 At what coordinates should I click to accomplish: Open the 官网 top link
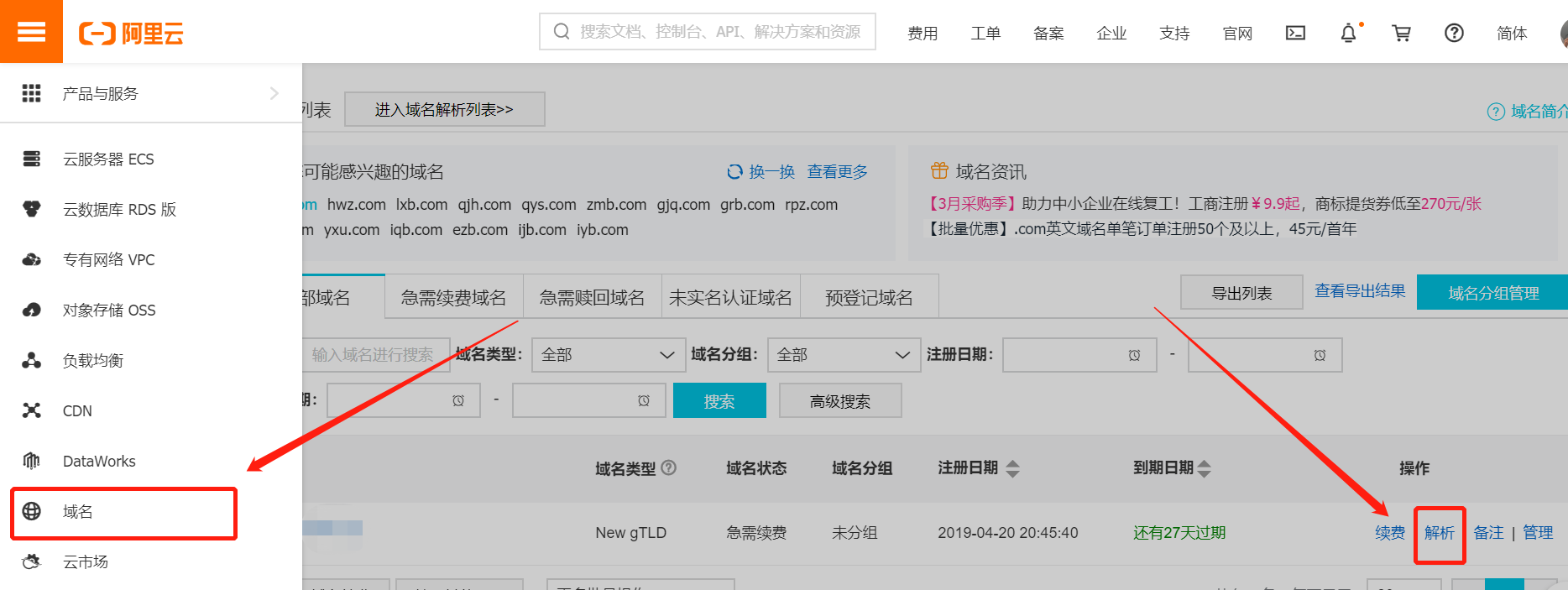[x=1237, y=34]
